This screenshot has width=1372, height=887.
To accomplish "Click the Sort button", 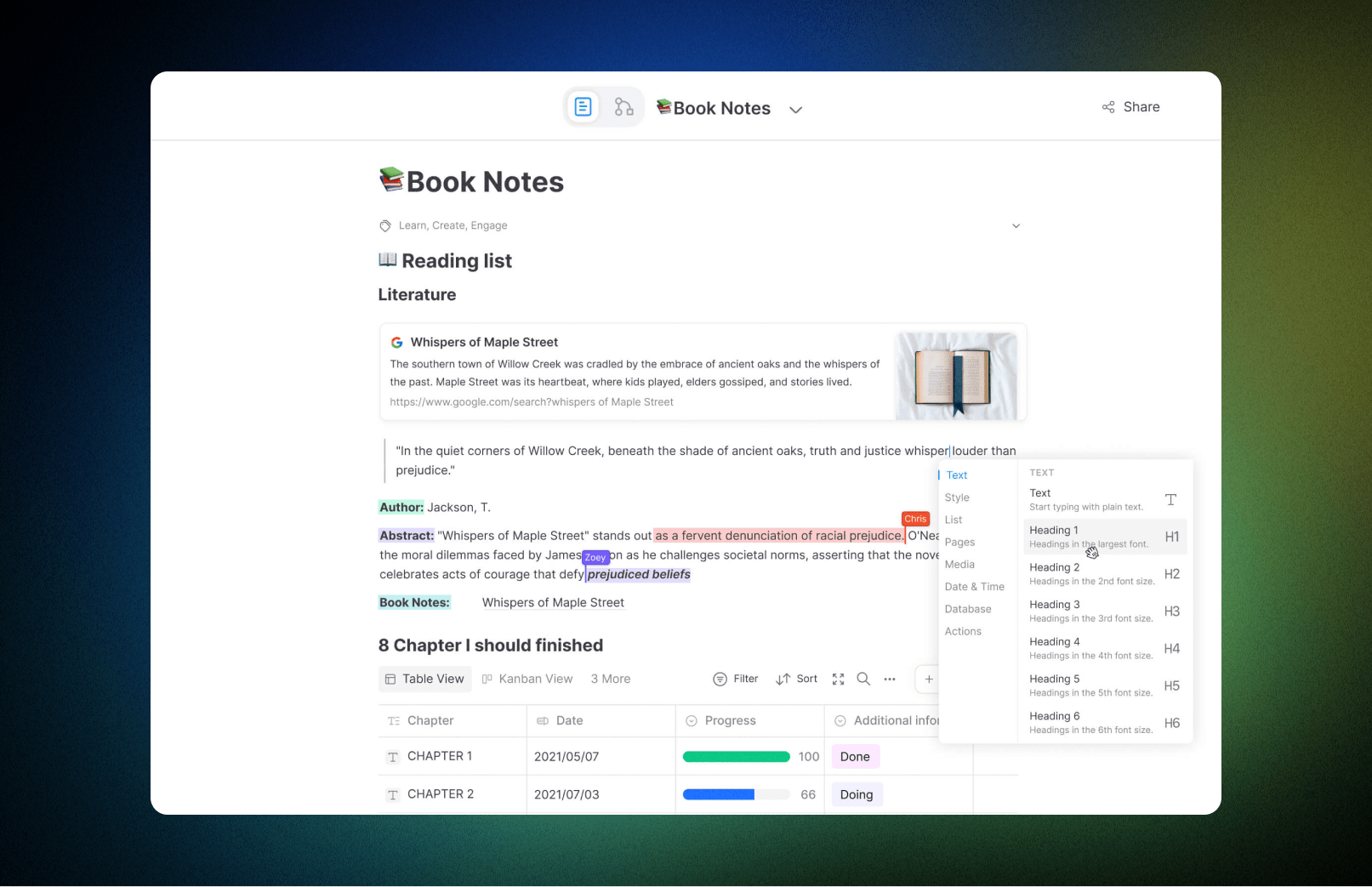I will [796, 679].
